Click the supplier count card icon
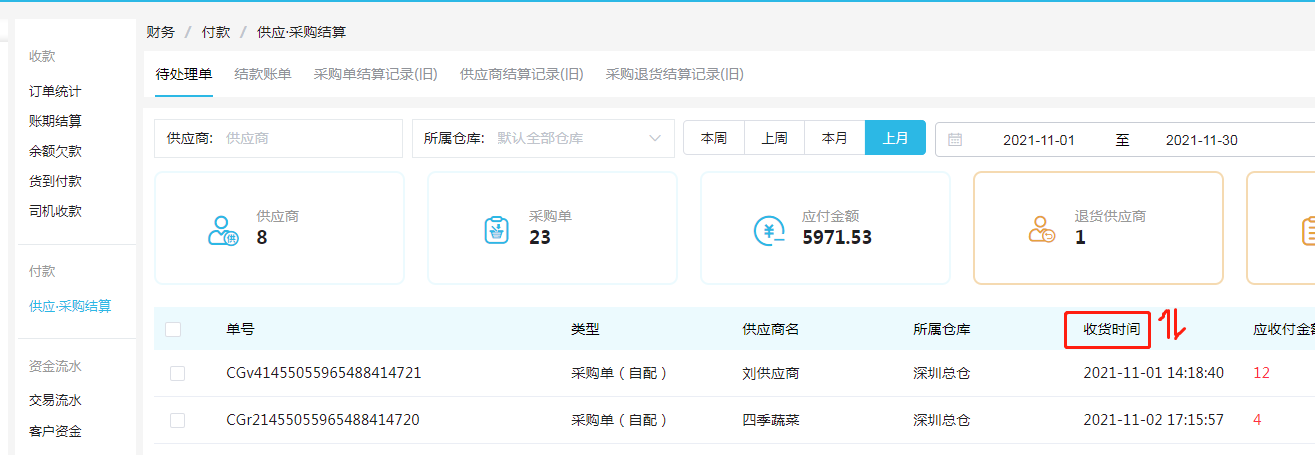This screenshot has width=1315, height=455. click(223, 230)
